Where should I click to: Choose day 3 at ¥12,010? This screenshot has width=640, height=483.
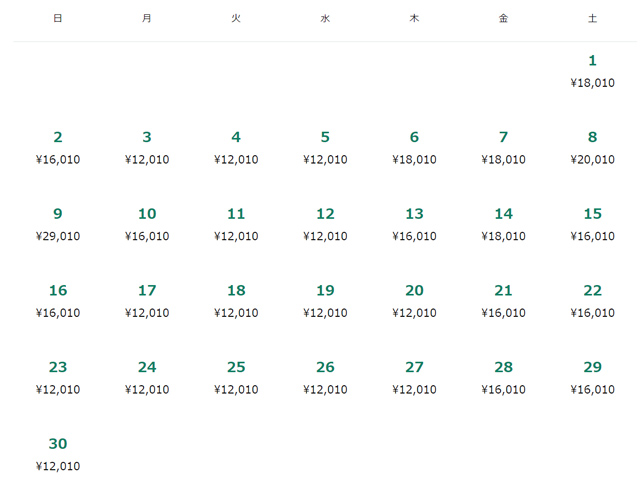(x=147, y=147)
